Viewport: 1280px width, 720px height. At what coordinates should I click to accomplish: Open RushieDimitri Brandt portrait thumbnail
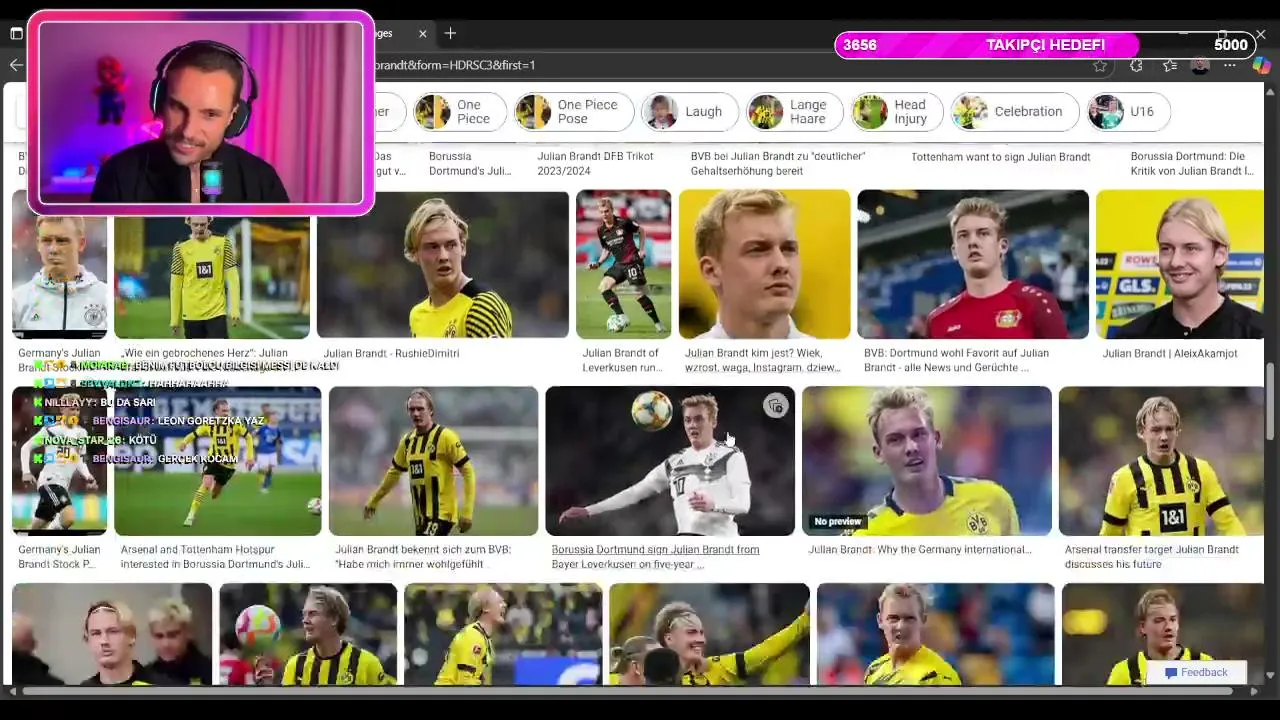click(443, 264)
